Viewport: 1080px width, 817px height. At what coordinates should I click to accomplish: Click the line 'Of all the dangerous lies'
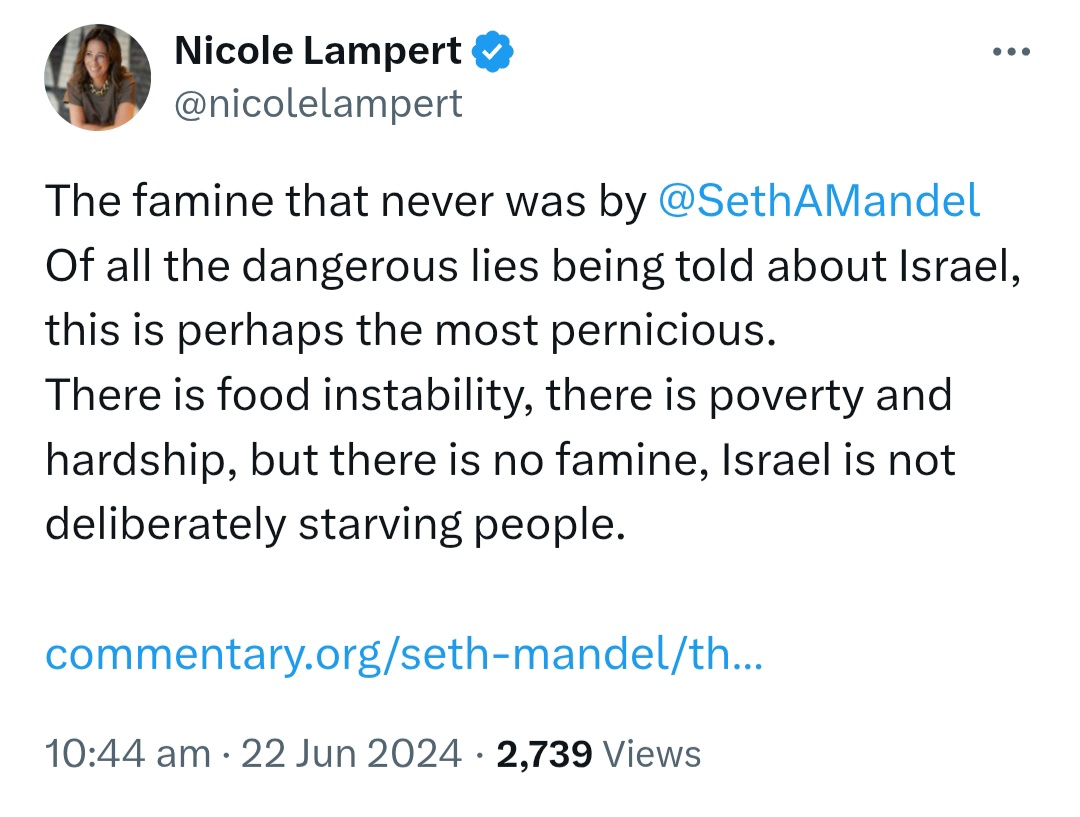pos(532,266)
